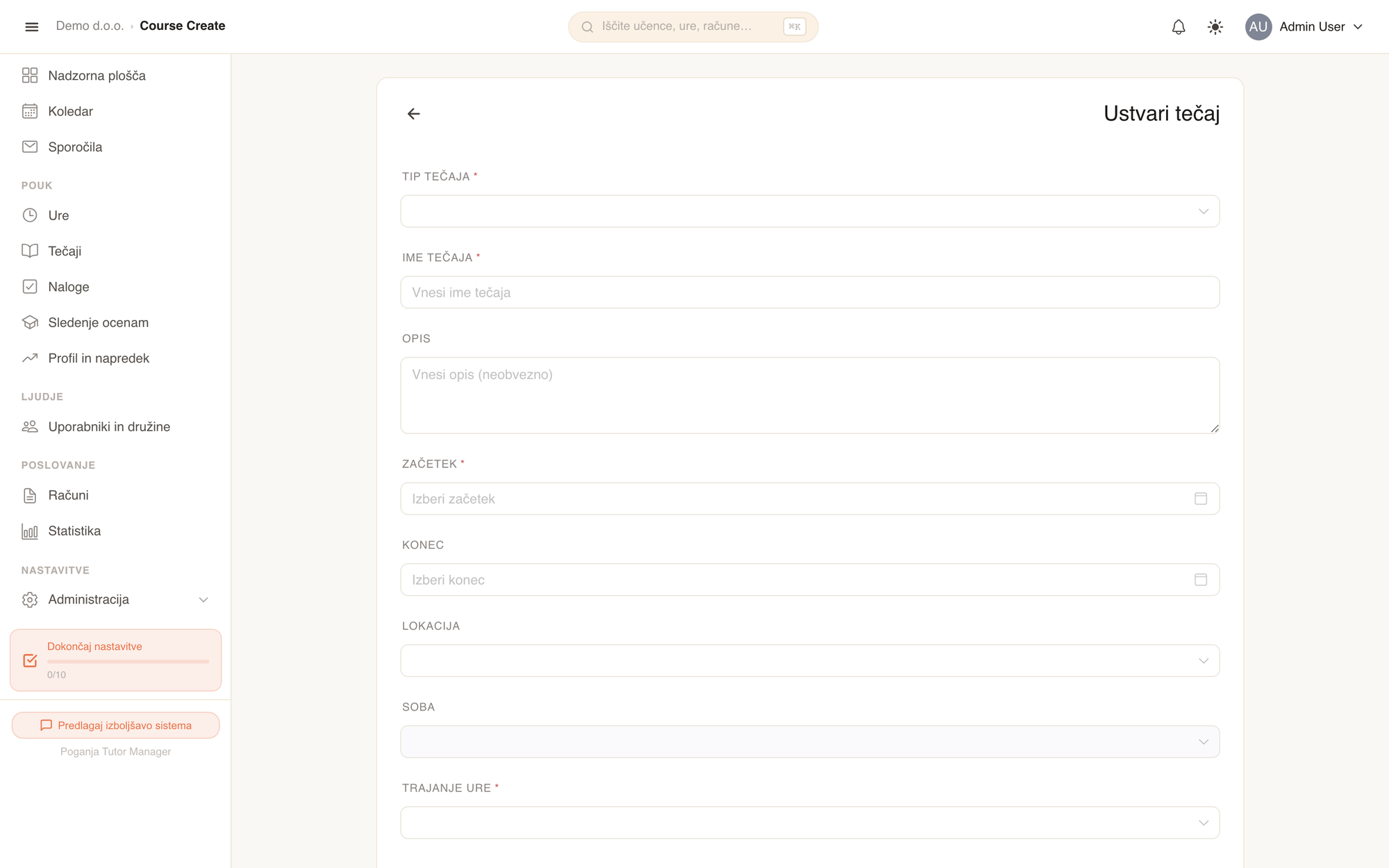Toggle the hamburger menu icon
Screen dimensions: 1389x868
[x=31, y=26]
